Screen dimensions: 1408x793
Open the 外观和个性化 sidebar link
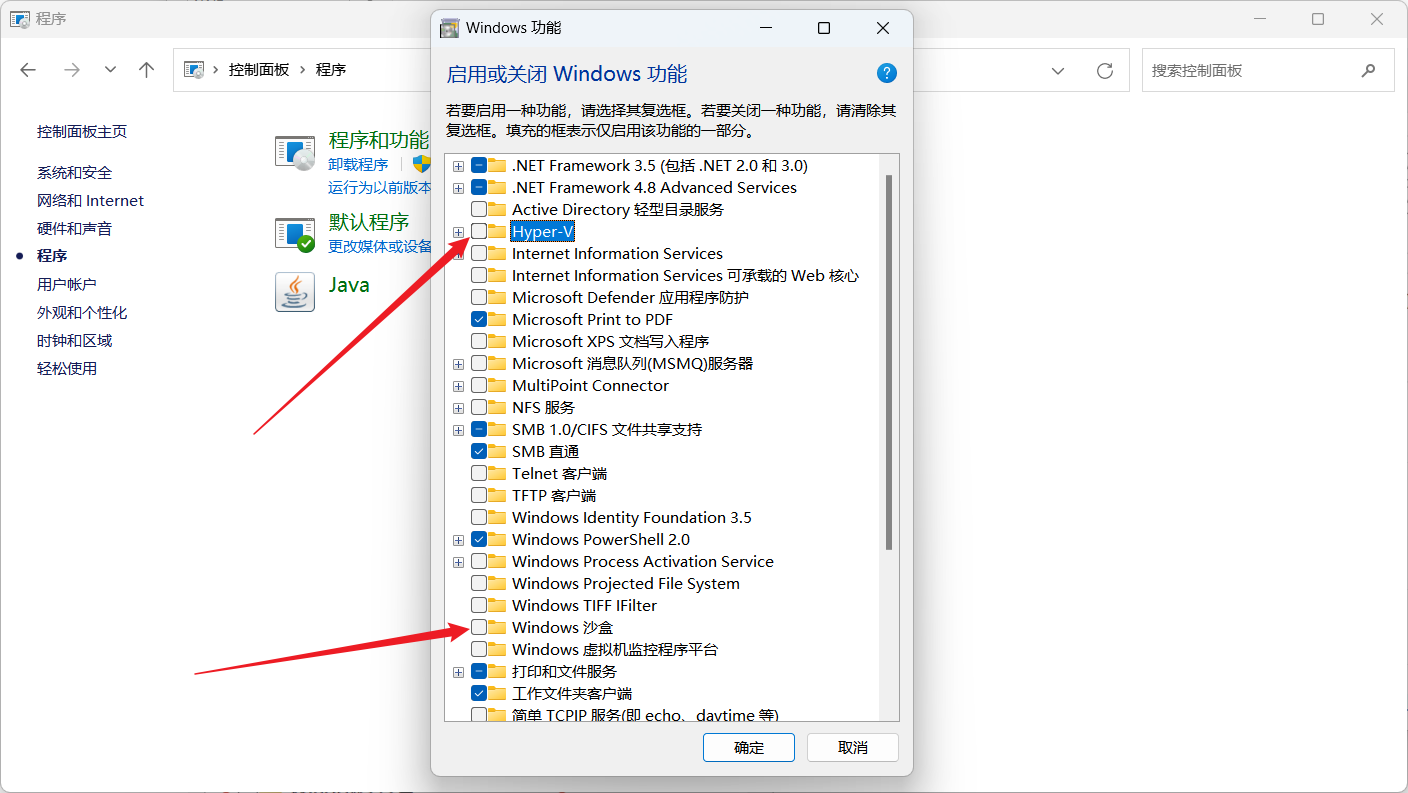(82, 312)
